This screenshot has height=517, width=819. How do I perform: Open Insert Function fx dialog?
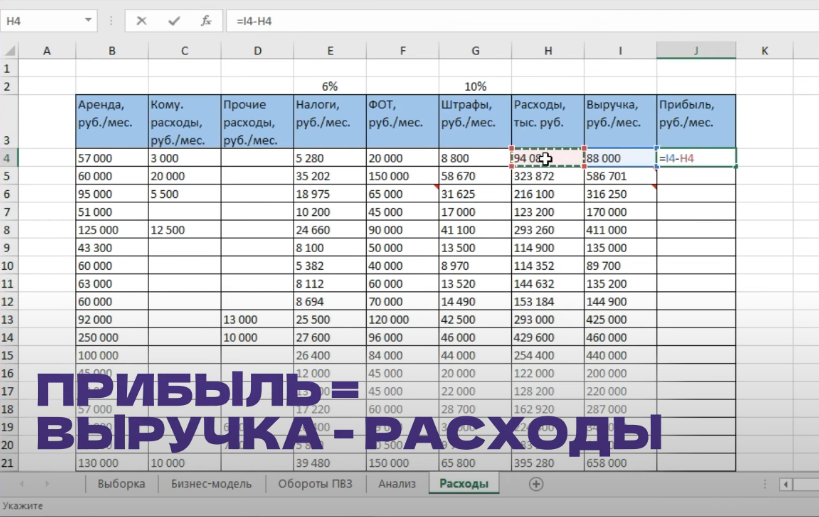(x=206, y=21)
